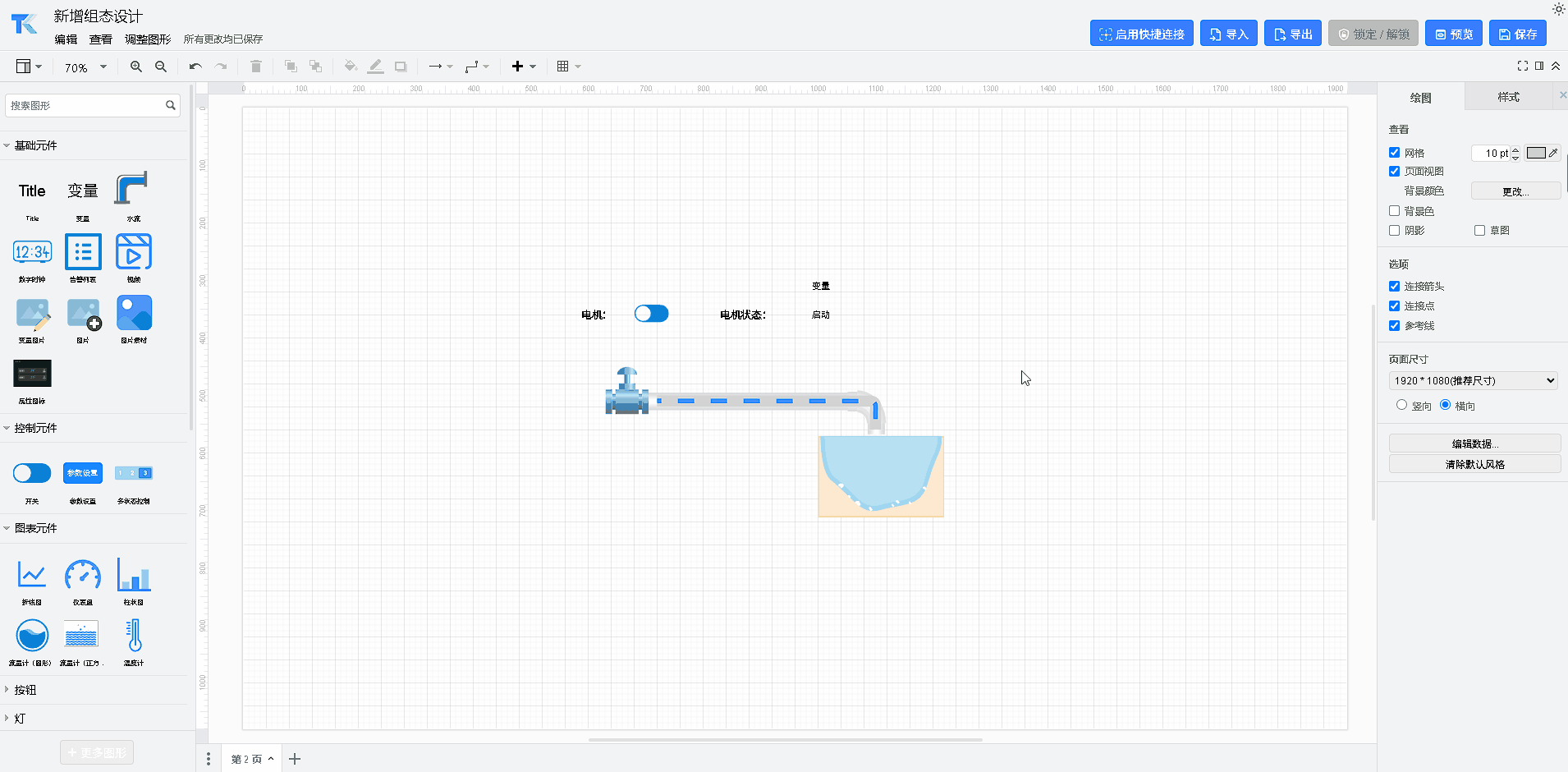Open the 调整图形 menu
This screenshot has width=1568, height=772.
148,39
